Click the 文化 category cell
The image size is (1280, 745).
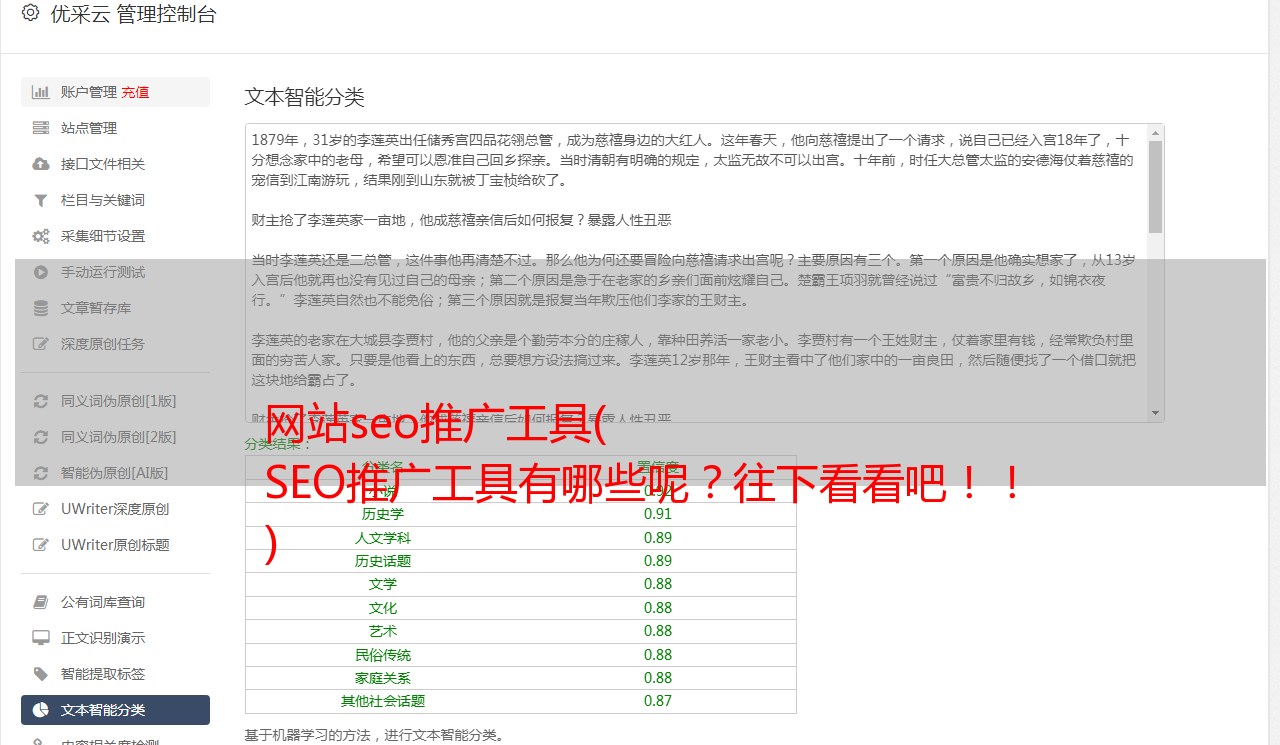tap(383, 608)
